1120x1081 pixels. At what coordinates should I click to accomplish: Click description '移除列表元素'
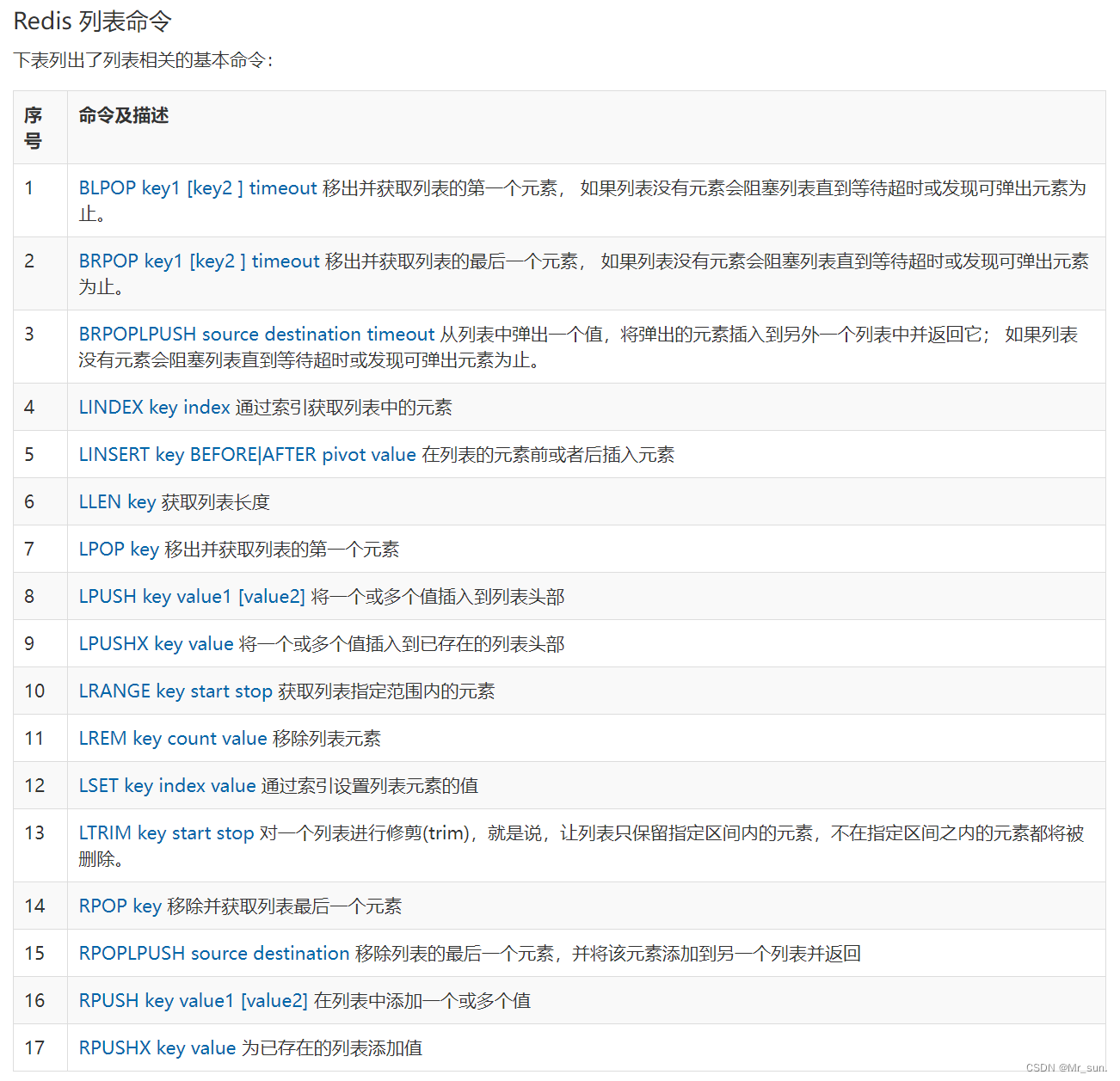coord(327,739)
